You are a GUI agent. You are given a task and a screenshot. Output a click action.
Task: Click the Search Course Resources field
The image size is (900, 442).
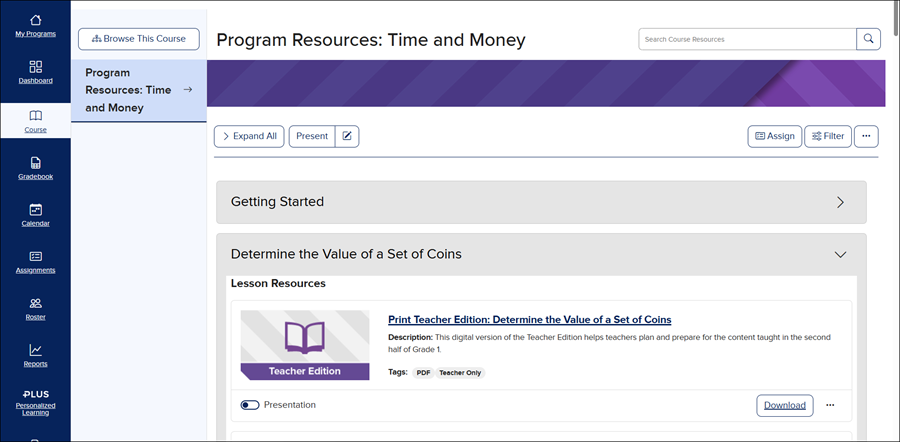click(747, 39)
